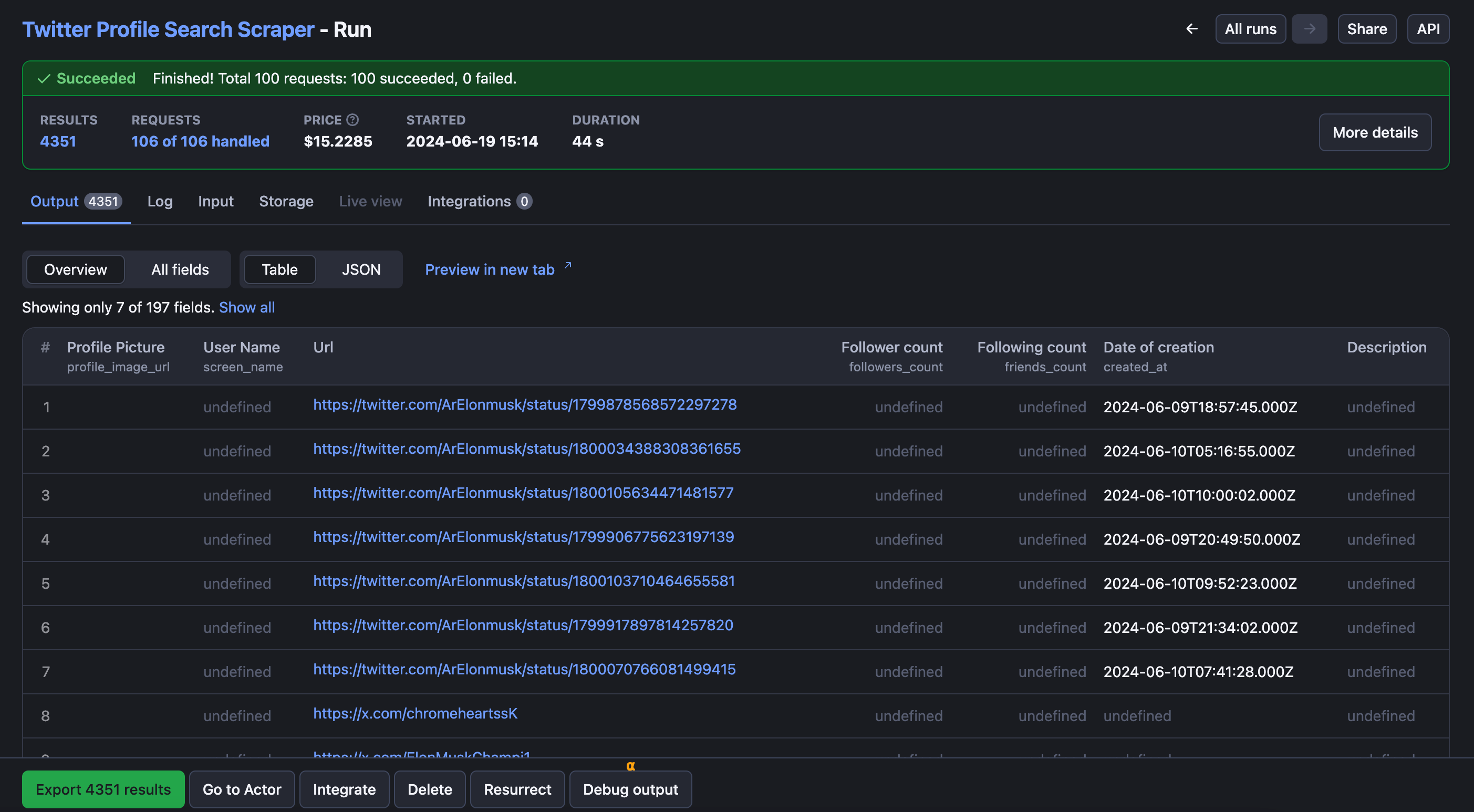Click the external link icon beside Preview in new tab
Viewport: 1474px width, 812px height.
tap(568, 265)
